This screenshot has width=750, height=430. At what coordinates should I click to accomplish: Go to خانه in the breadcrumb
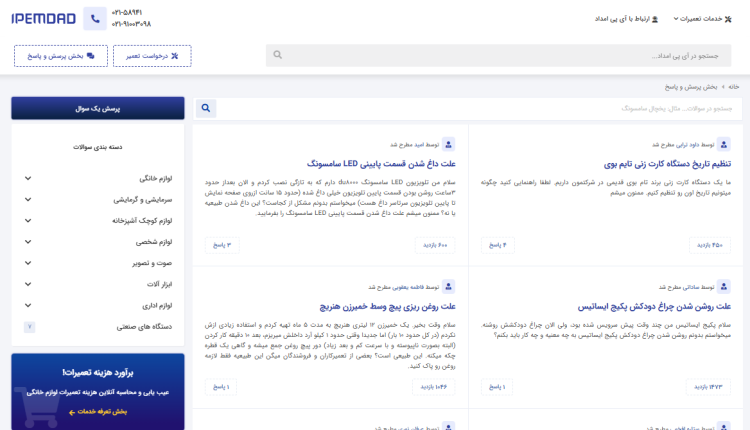point(733,87)
